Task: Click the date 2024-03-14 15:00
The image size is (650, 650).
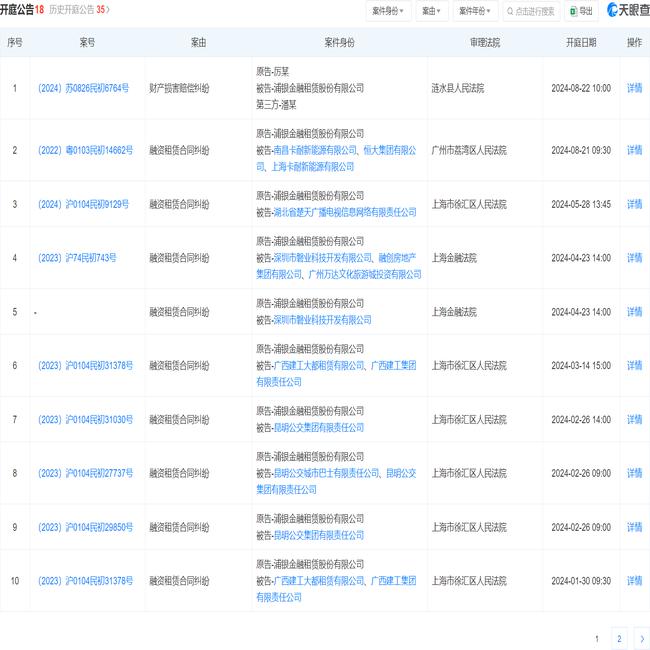Action: 581,366
